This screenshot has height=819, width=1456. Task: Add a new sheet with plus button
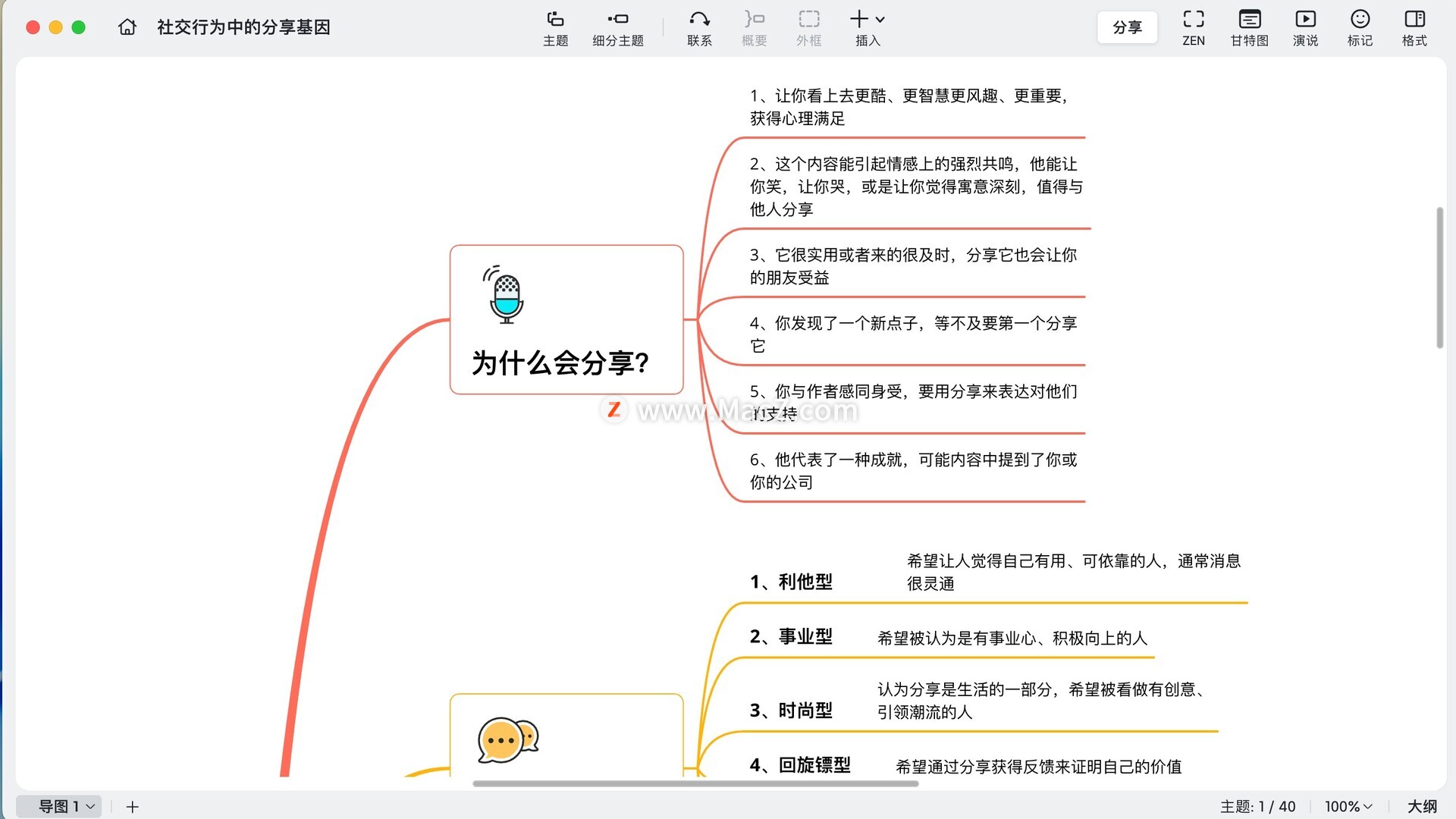(x=132, y=806)
